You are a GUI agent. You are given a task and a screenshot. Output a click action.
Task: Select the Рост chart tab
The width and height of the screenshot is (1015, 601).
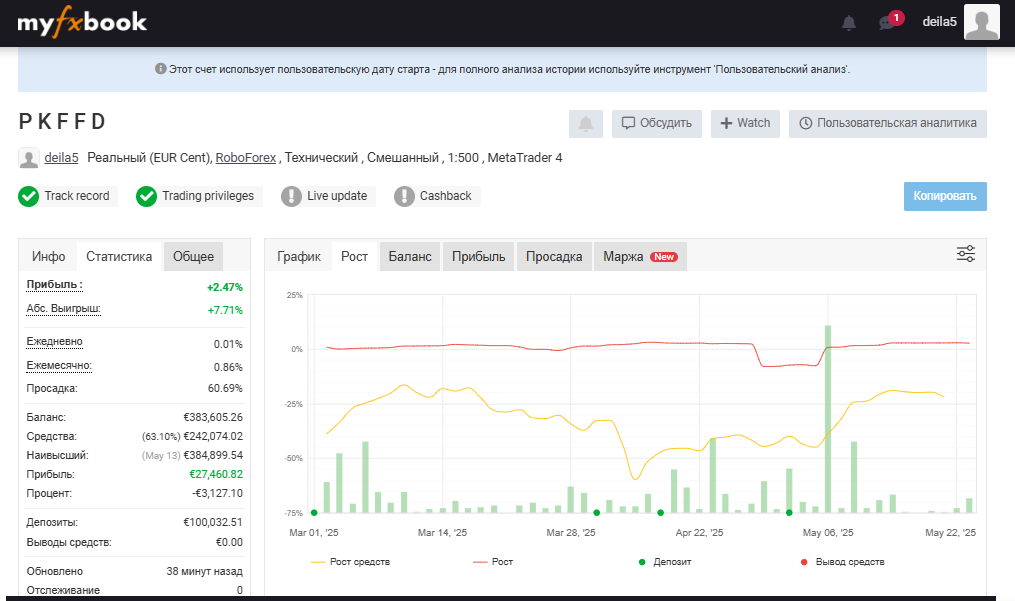click(x=355, y=256)
